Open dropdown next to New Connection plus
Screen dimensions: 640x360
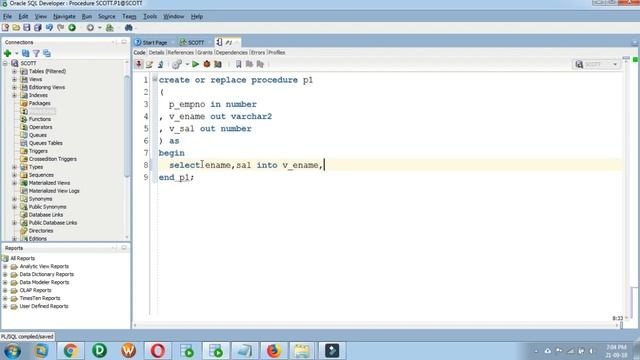[16, 53]
